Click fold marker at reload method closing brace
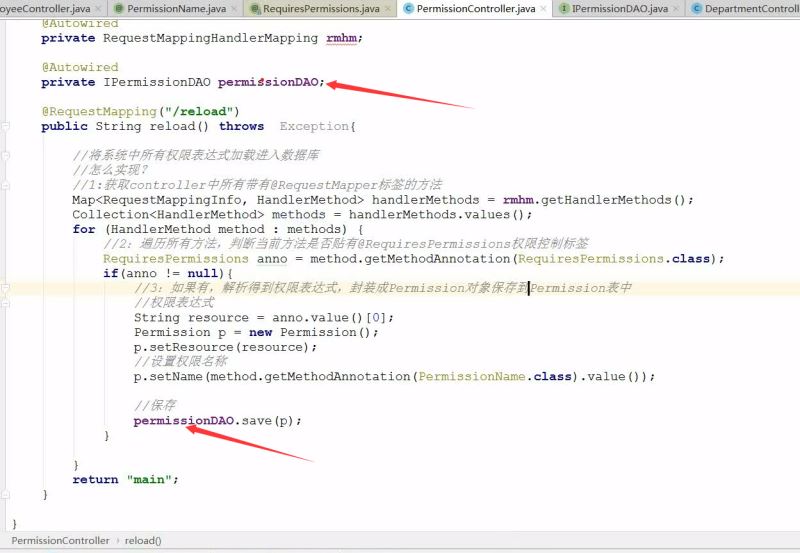The height and width of the screenshot is (553, 800). 7,495
